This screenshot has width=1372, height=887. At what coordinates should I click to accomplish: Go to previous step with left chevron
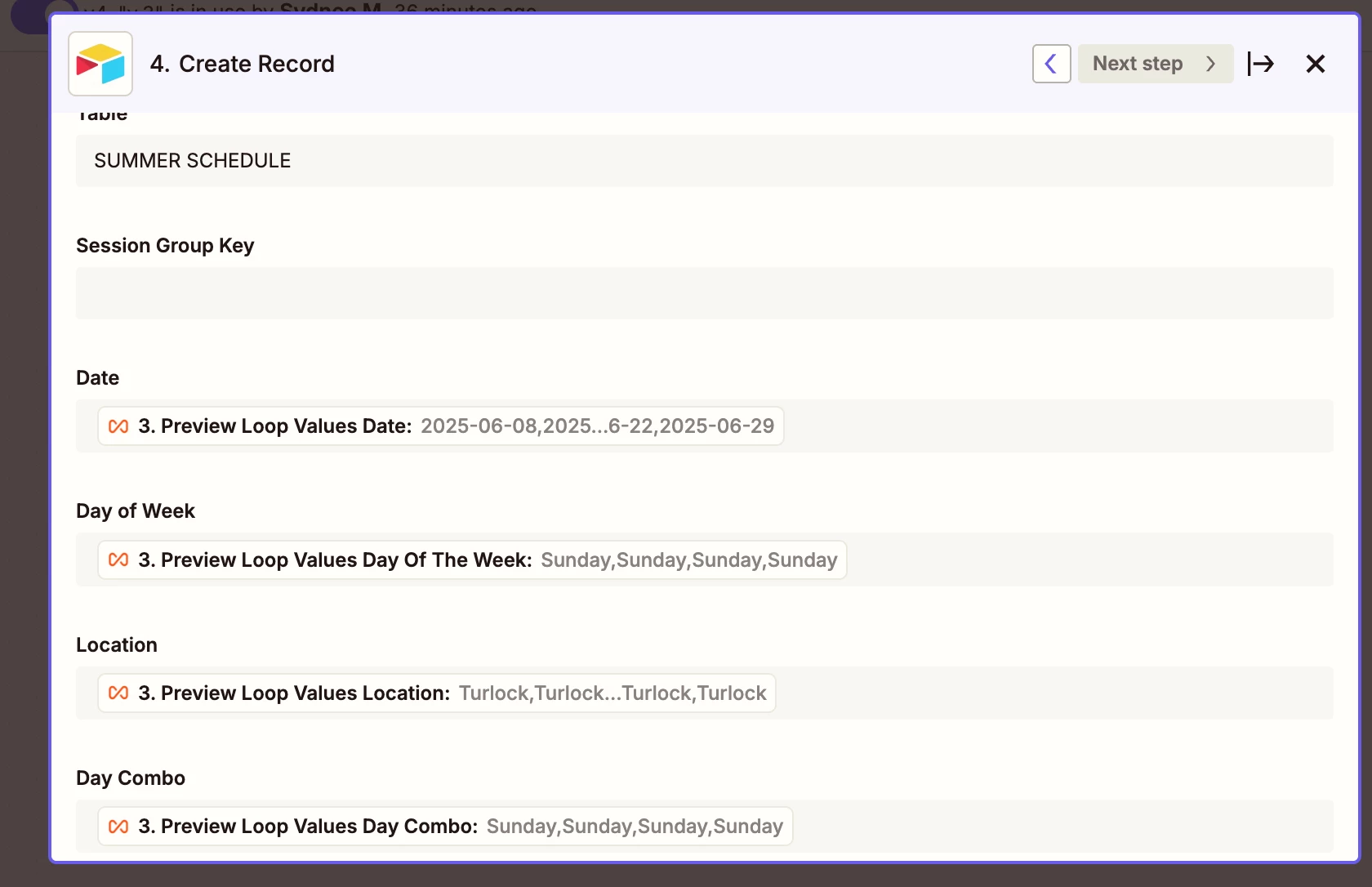tap(1051, 64)
